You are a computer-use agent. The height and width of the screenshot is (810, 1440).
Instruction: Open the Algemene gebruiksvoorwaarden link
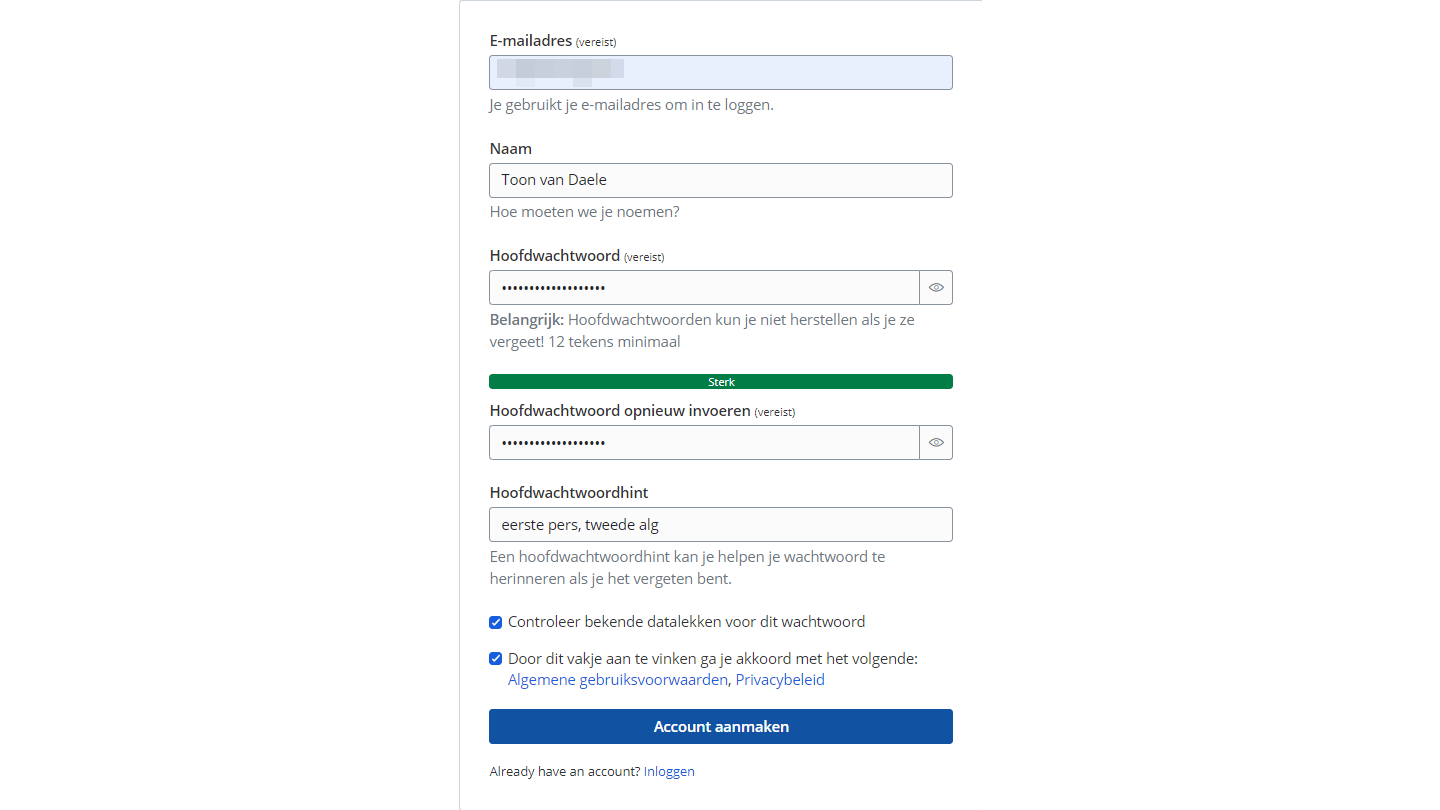[x=617, y=680]
